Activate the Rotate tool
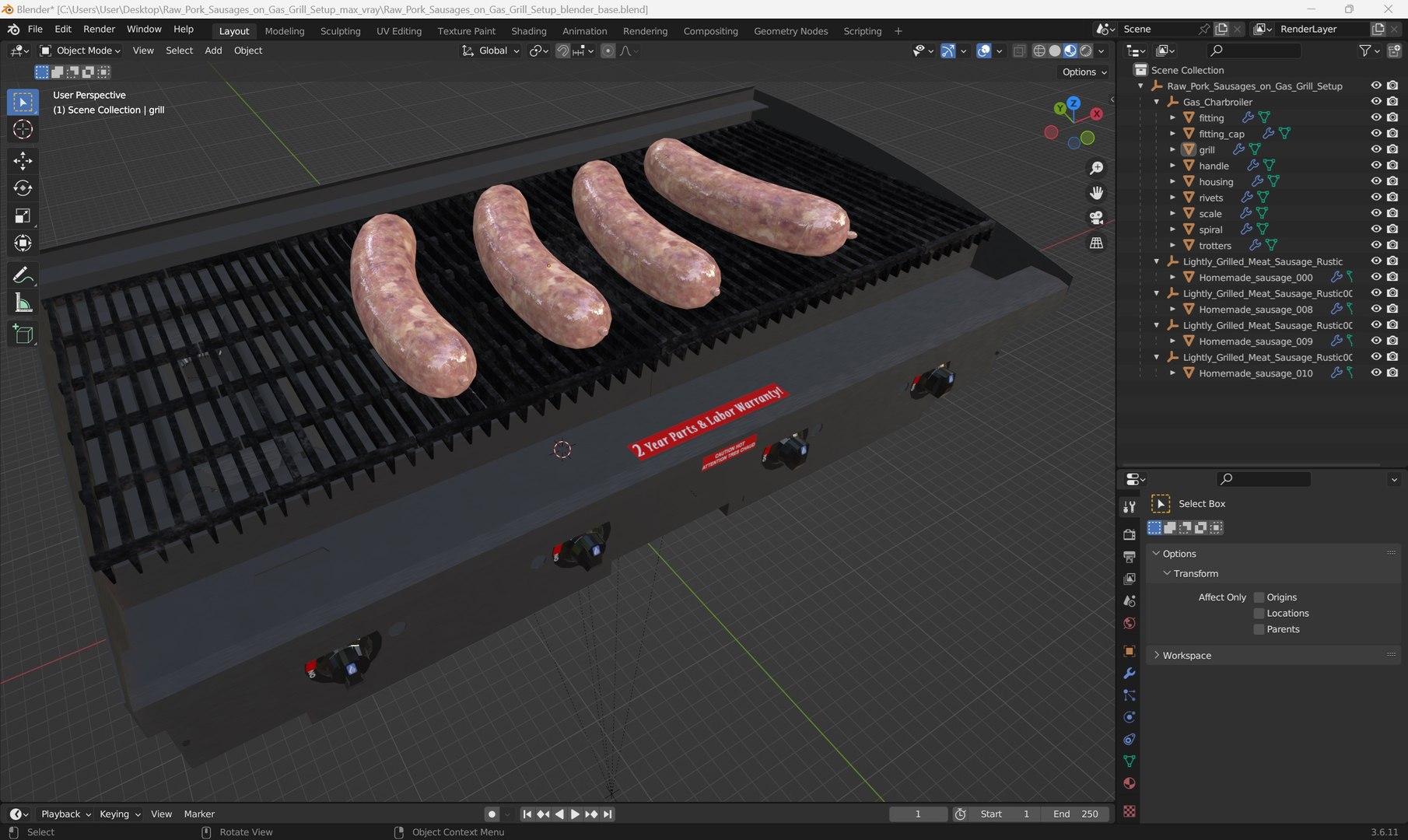 point(23,188)
